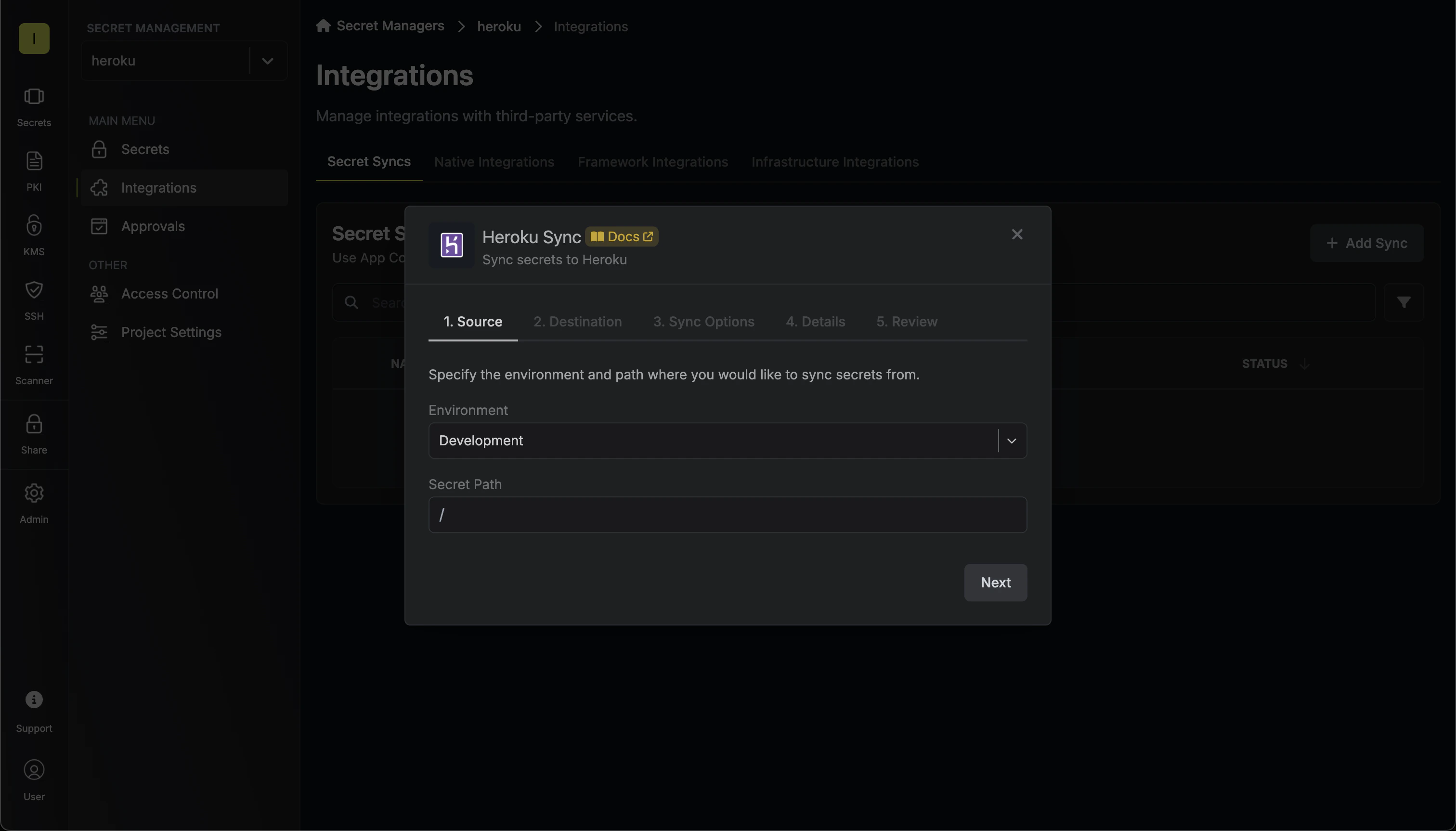Image resolution: width=1456 pixels, height=831 pixels.
Task: Click the Add Sync button
Action: [1366, 243]
